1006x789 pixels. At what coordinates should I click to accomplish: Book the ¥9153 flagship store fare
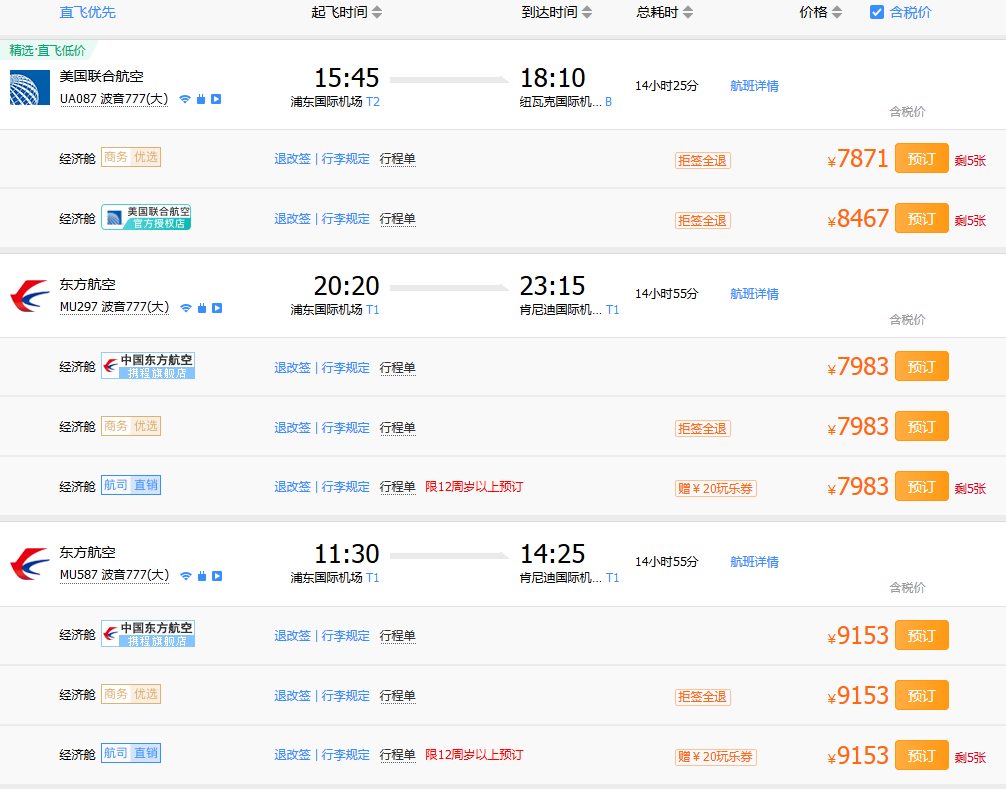[x=921, y=635]
